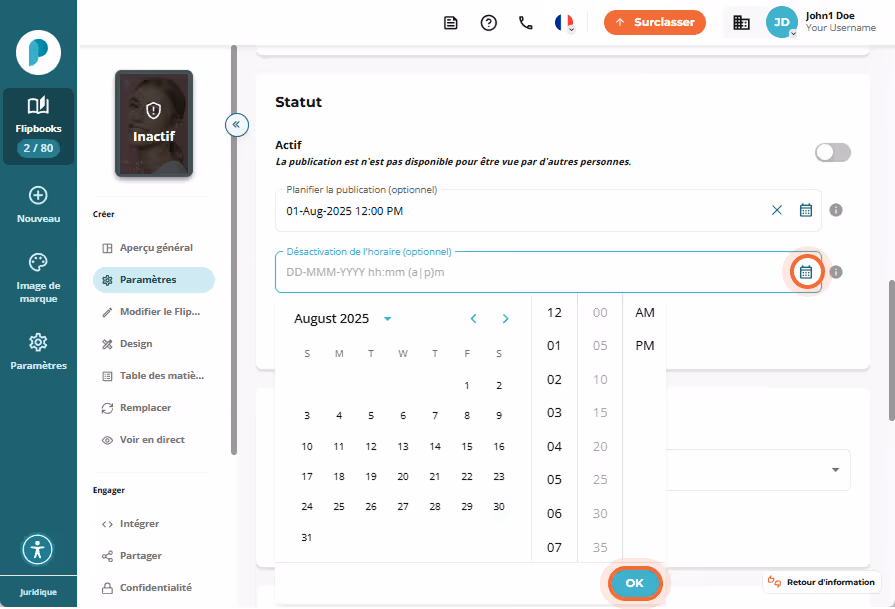Open sidebar Paramètres gear section

(x=38, y=352)
